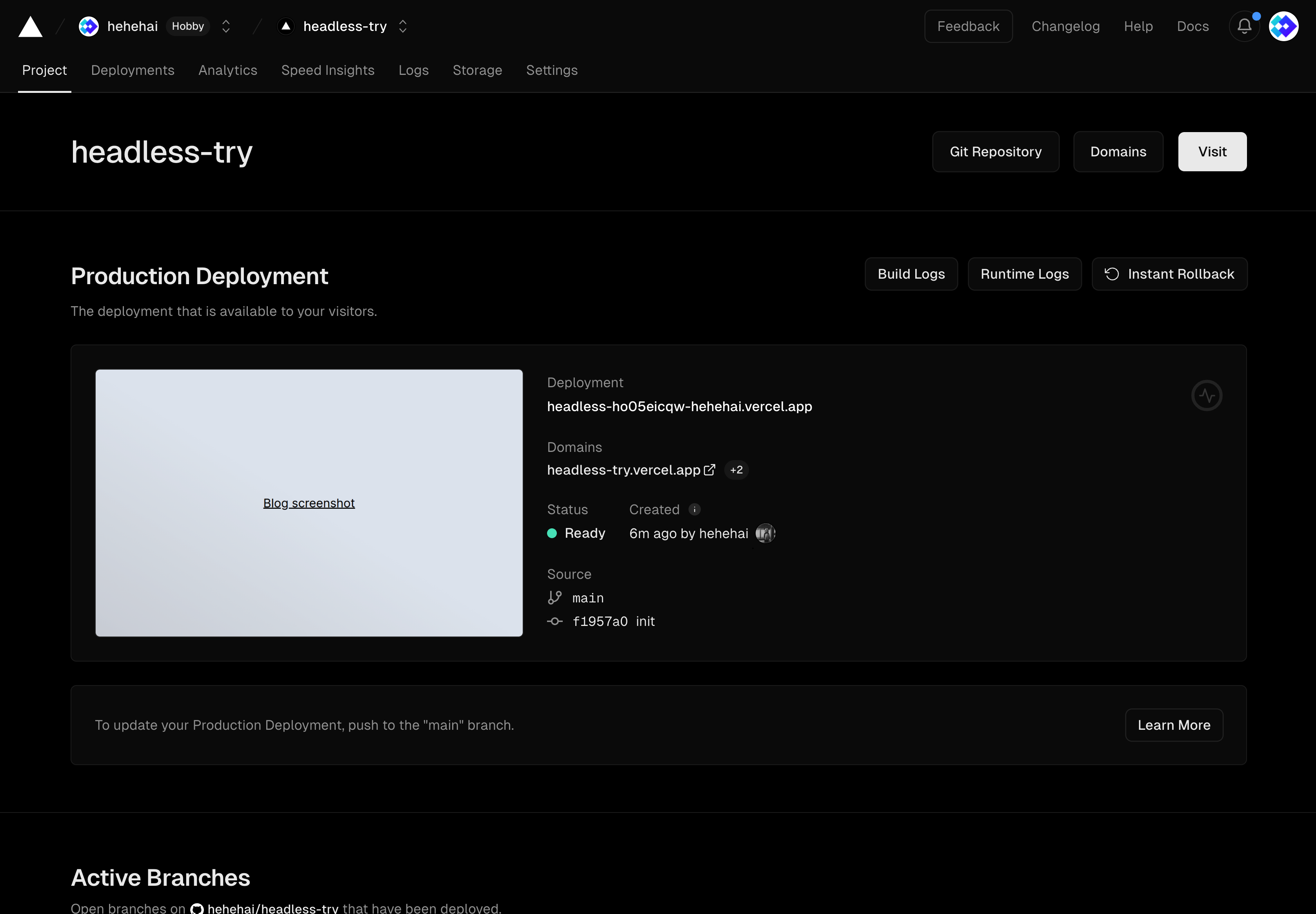Switch to the Logs tab
The image size is (1316, 914).
pyautogui.click(x=414, y=70)
